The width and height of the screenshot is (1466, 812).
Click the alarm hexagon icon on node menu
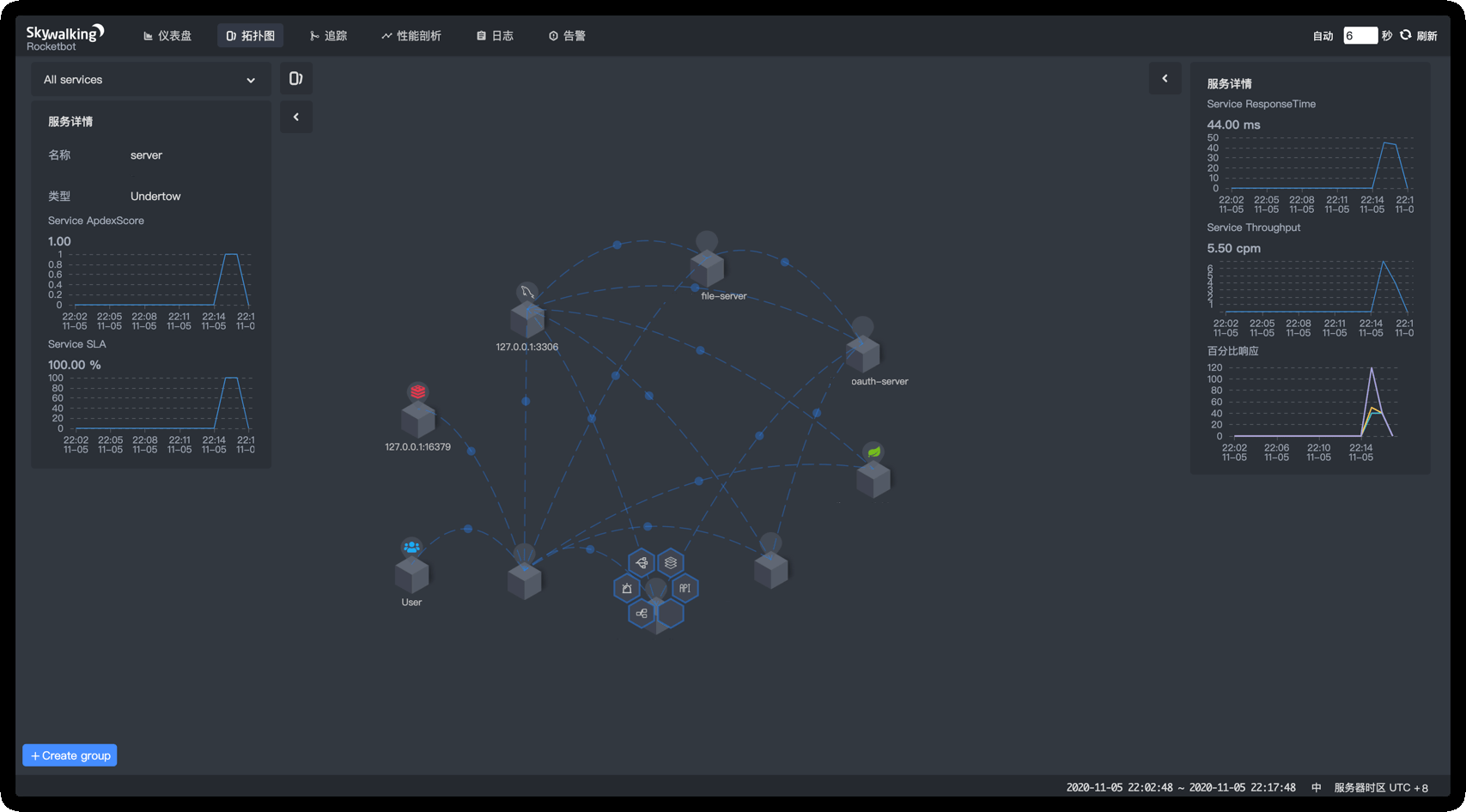[x=627, y=589]
